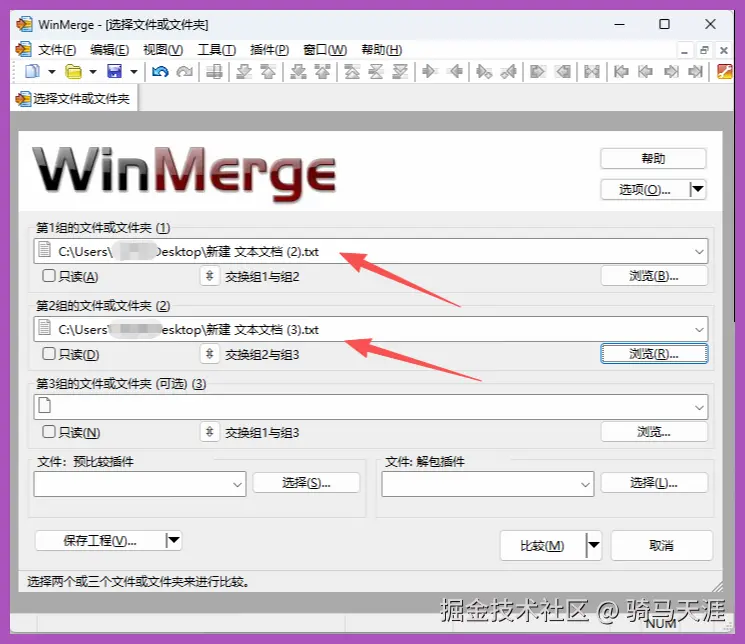Expand the 保存工程(V) dropdown arrow

coord(173,540)
